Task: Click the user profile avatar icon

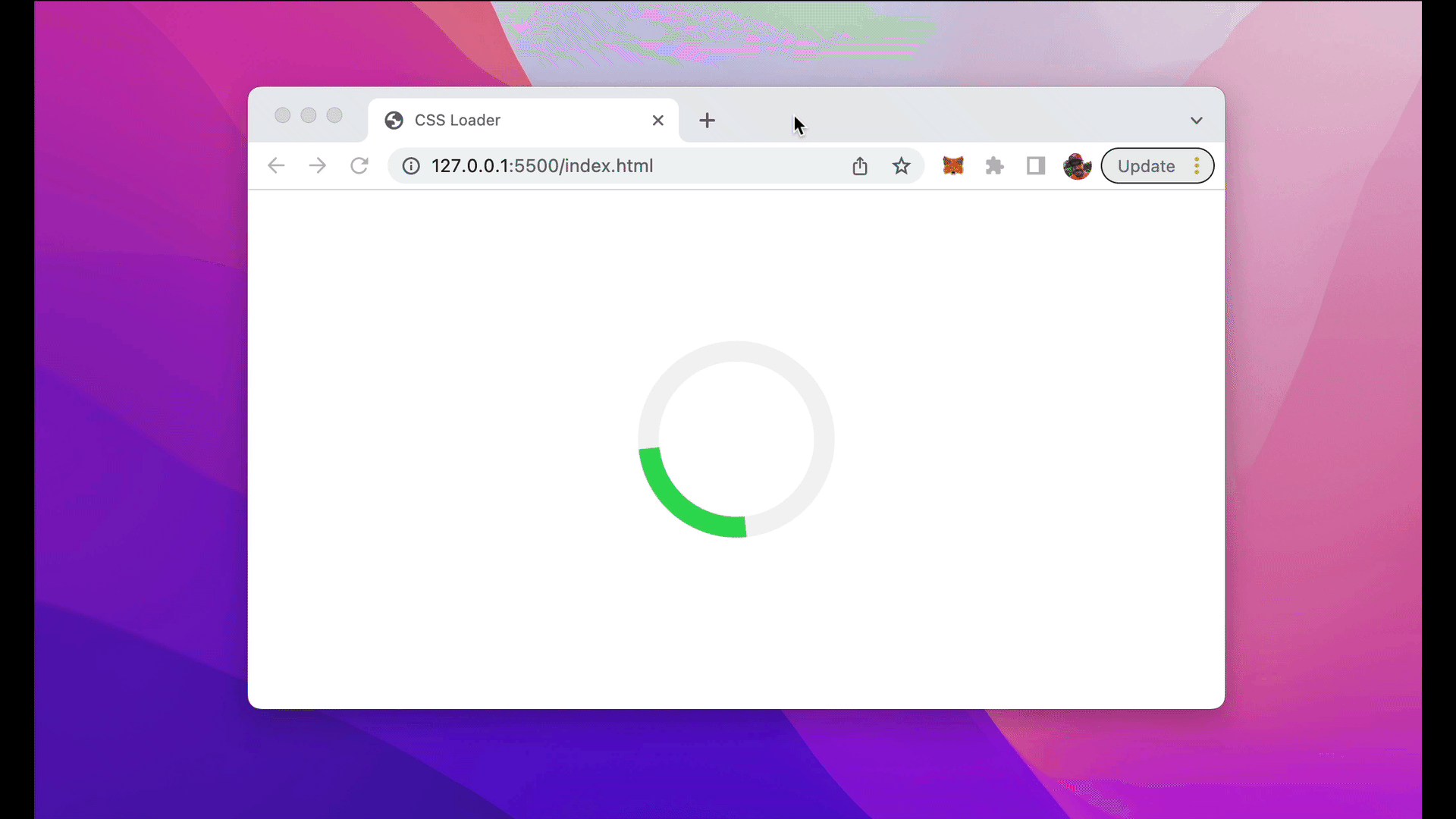Action: point(1078,166)
